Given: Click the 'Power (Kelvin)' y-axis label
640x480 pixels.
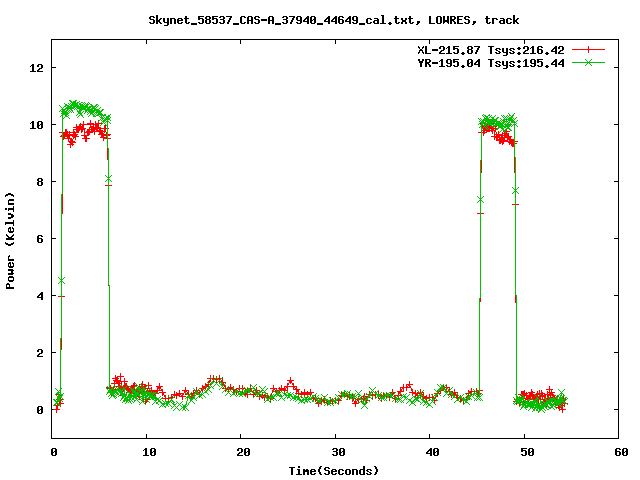Looking at the screenshot, I should click(x=10, y=241).
